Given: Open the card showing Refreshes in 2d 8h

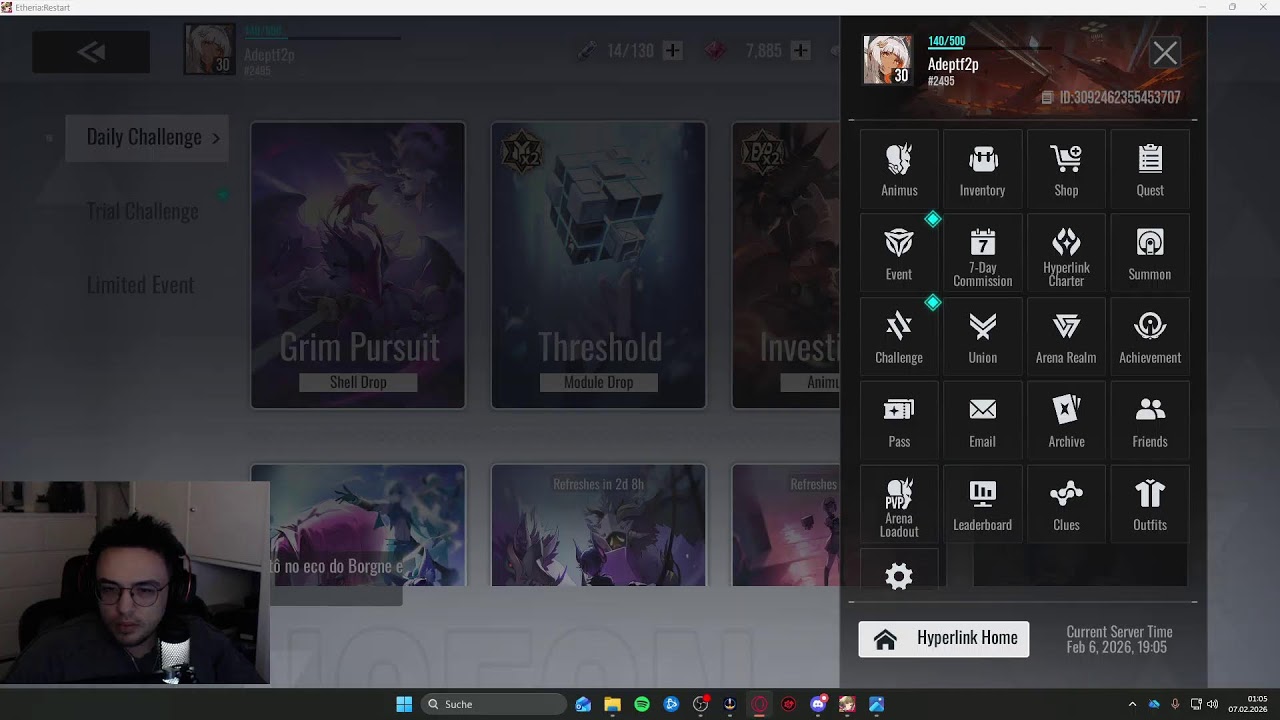Looking at the screenshot, I should pyautogui.click(x=598, y=525).
